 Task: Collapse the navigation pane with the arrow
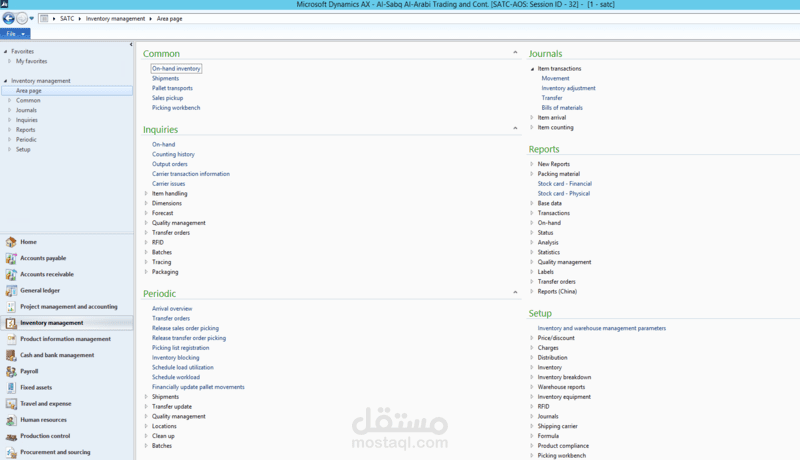tap(131, 44)
